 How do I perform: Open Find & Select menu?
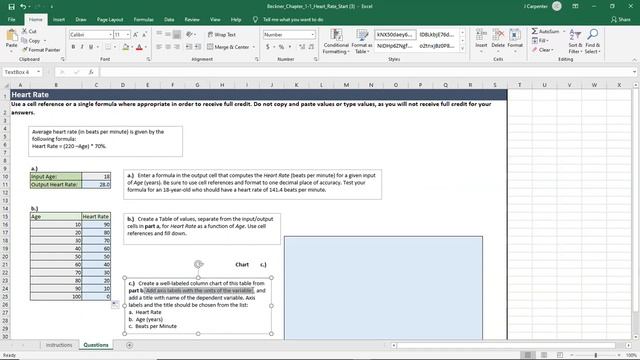click(592, 41)
